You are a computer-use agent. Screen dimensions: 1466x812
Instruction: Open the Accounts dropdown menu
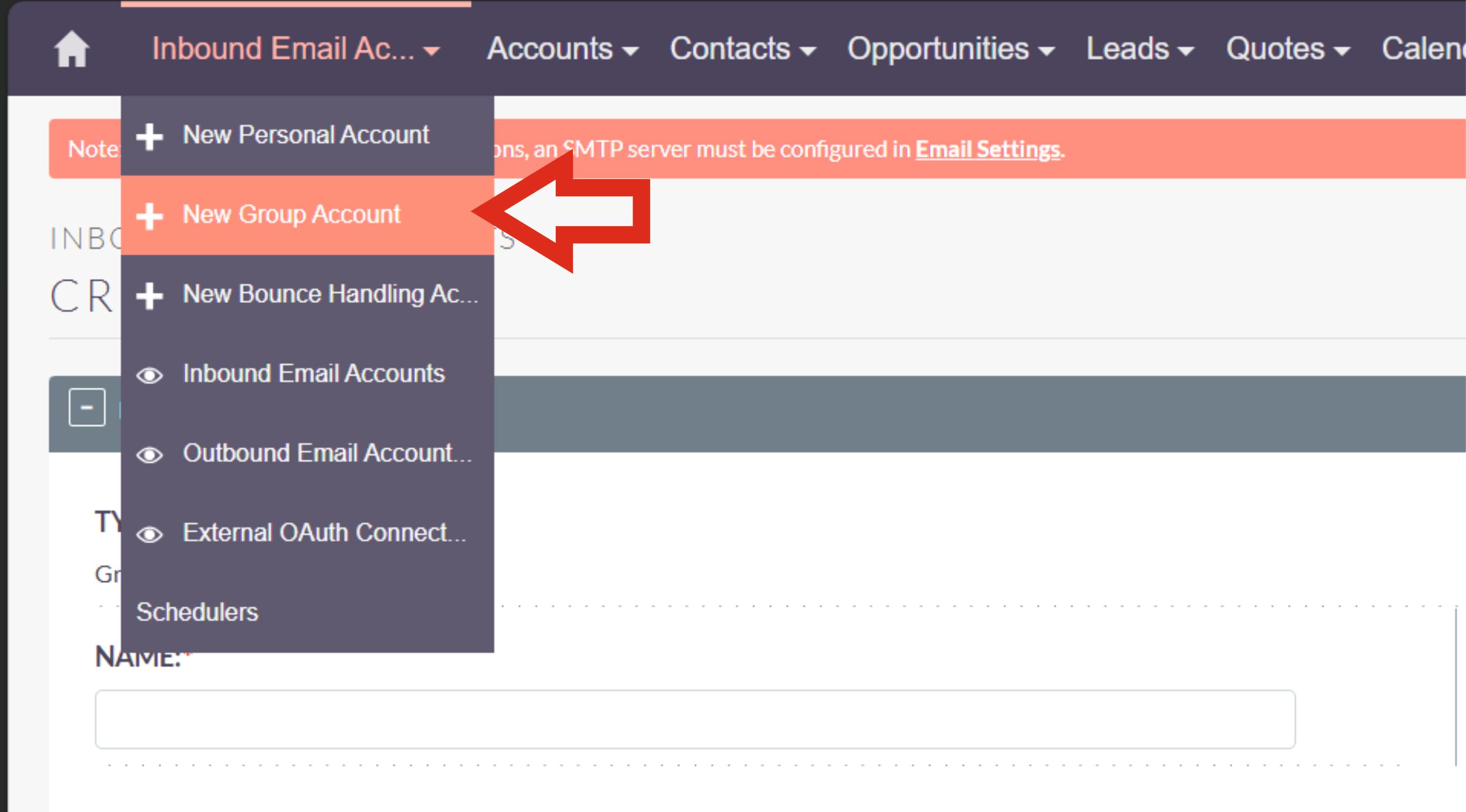[562, 49]
